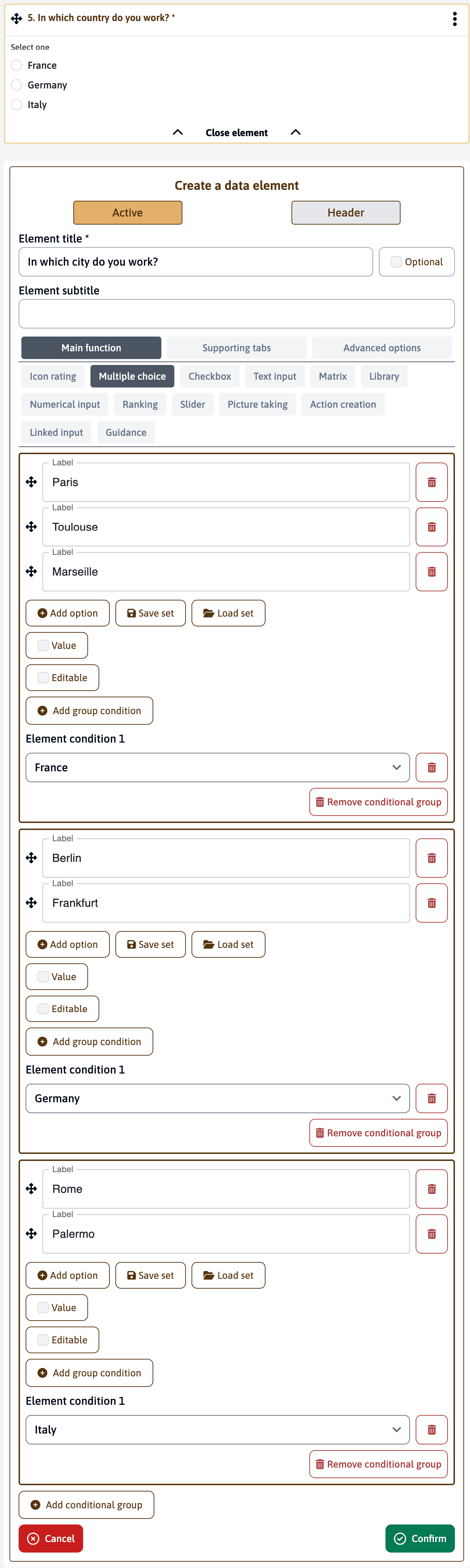Image resolution: width=470 pixels, height=1568 pixels.
Task: Add a new conditional group
Action: tap(86, 1504)
